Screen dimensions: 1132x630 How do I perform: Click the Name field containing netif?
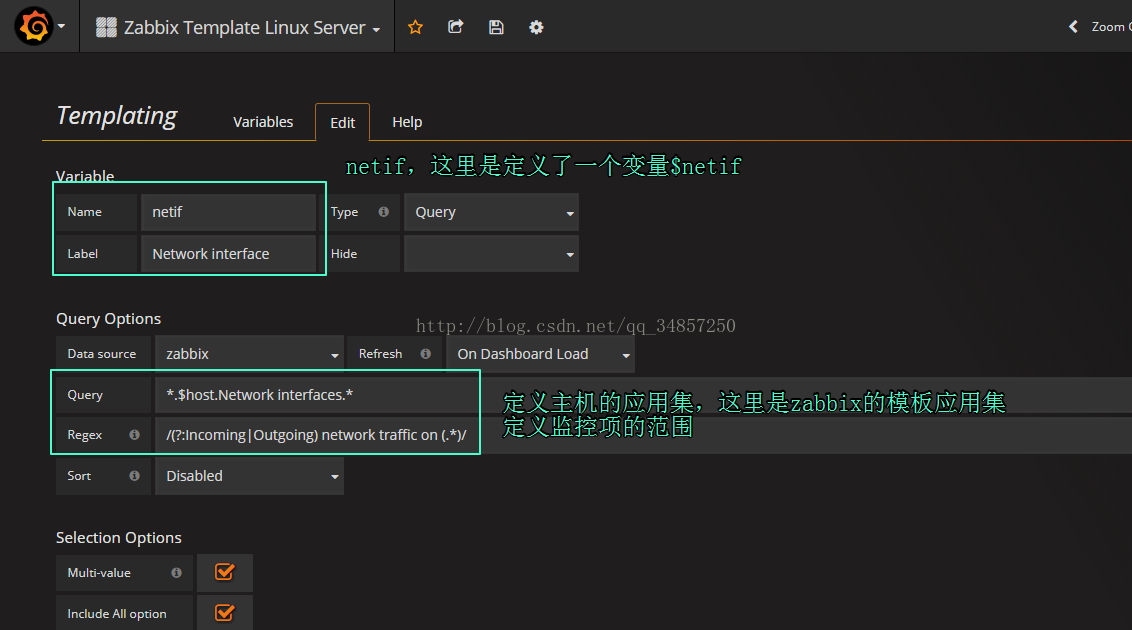click(228, 212)
